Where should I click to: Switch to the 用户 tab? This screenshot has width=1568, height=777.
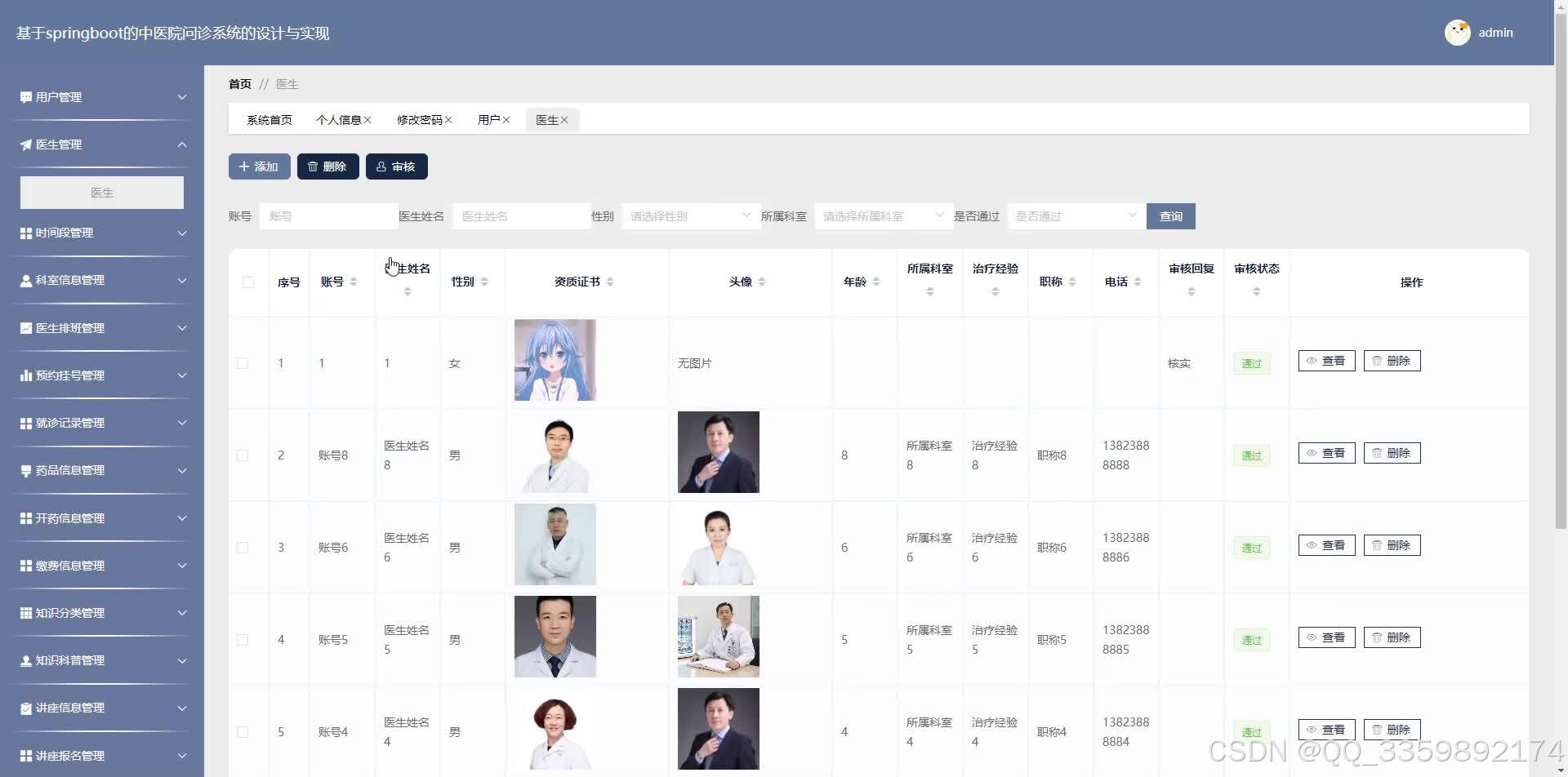488,119
